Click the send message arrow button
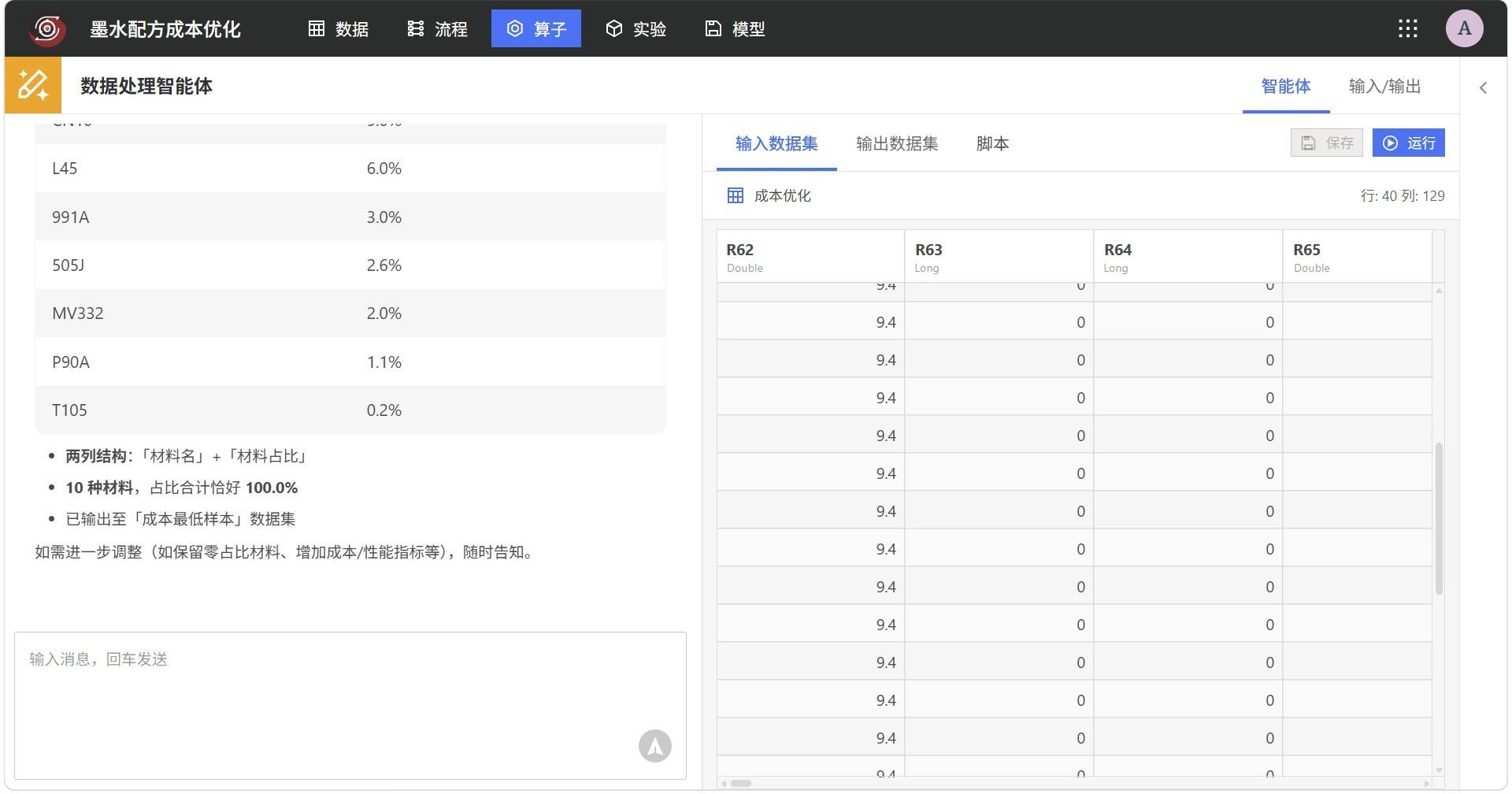The image size is (1512, 794). pyautogui.click(x=655, y=746)
